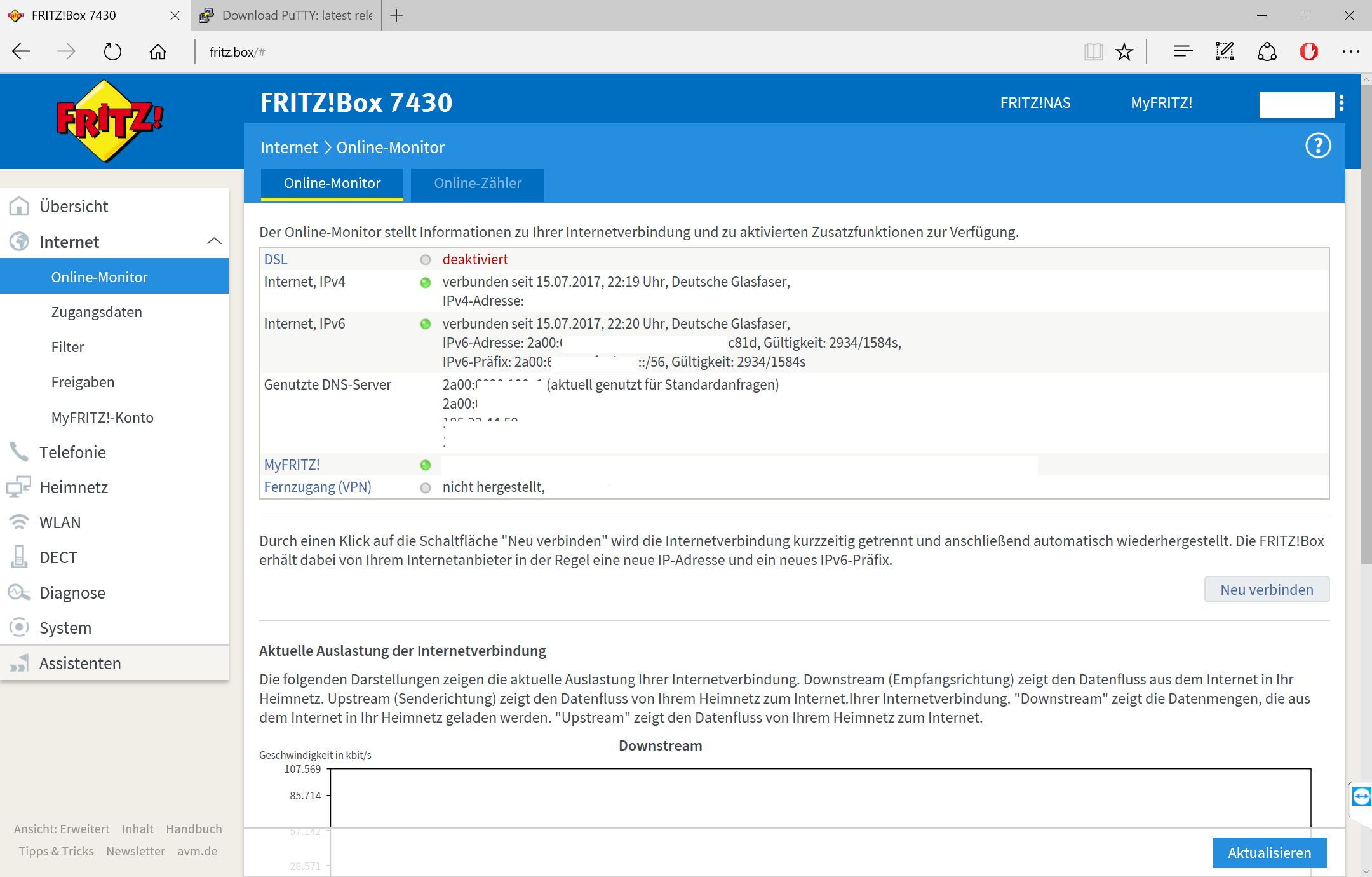Open Heimnetz network icon entry
This screenshot has height=877, width=1372.
19,487
